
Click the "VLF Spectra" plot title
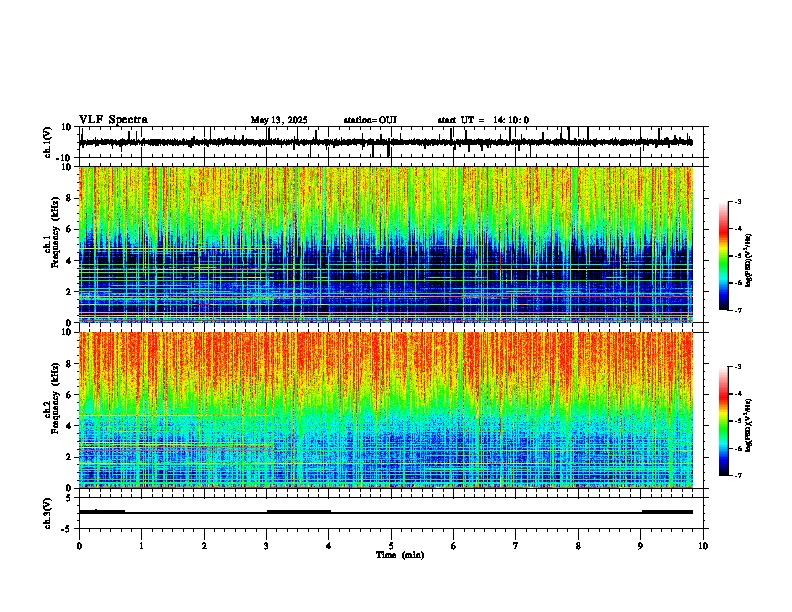[x=113, y=119]
